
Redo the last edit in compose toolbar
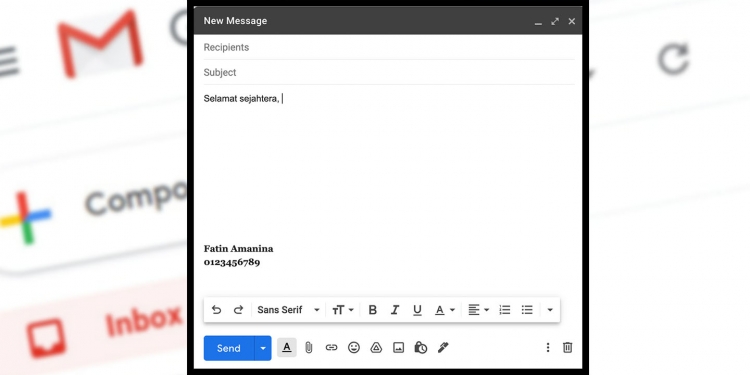(238, 310)
